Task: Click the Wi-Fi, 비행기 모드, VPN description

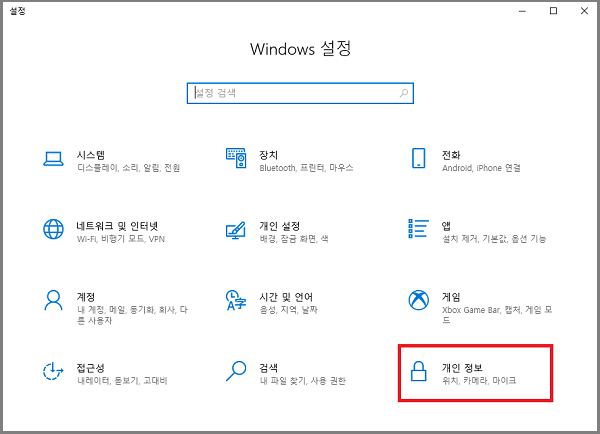Action: [x=121, y=239]
